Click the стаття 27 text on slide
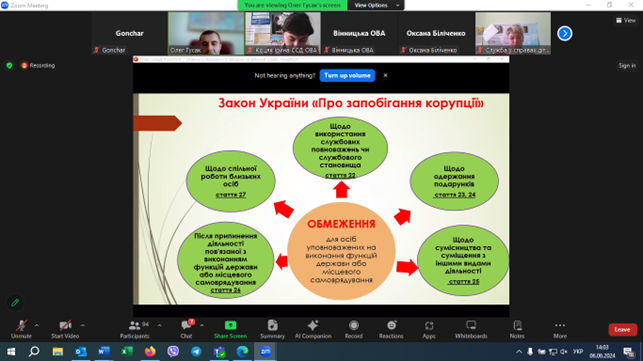Screen dimensions: 643x361 pos(230,194)
